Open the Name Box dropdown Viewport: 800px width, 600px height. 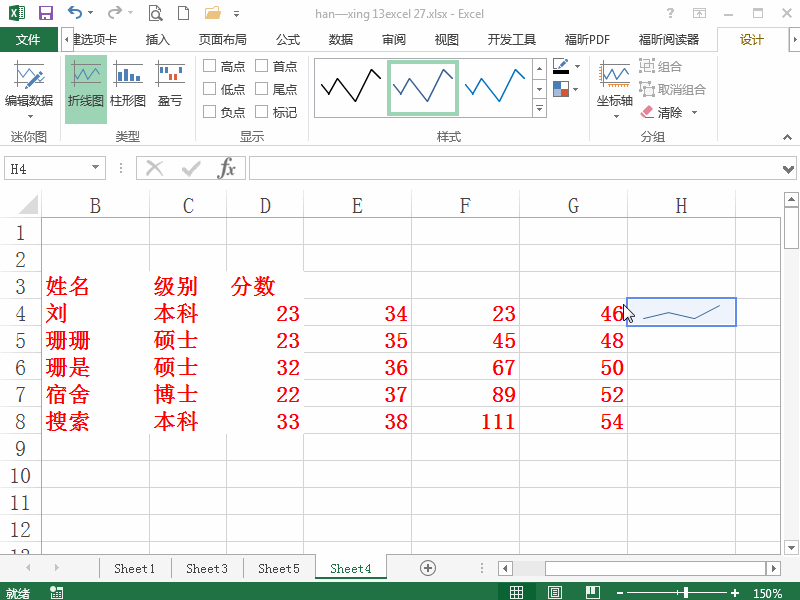[97, 168]
